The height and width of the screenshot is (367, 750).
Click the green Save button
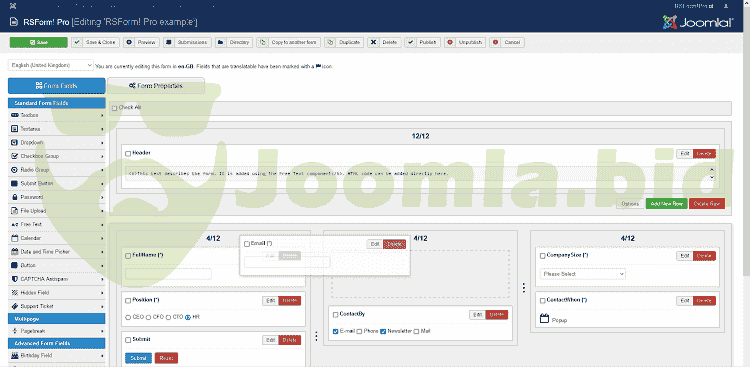(x=39, y=42)
